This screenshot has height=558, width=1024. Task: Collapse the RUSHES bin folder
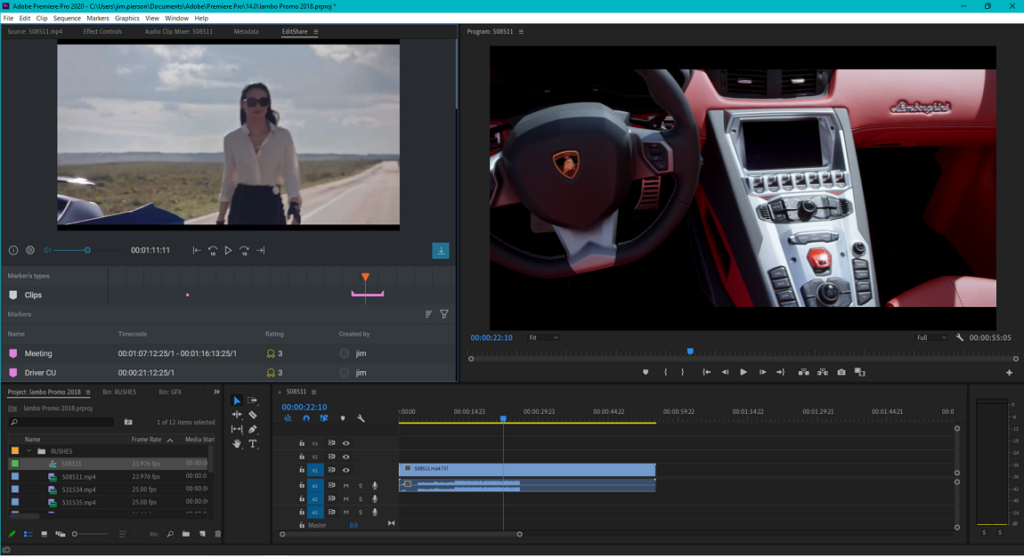click(29, 451)
